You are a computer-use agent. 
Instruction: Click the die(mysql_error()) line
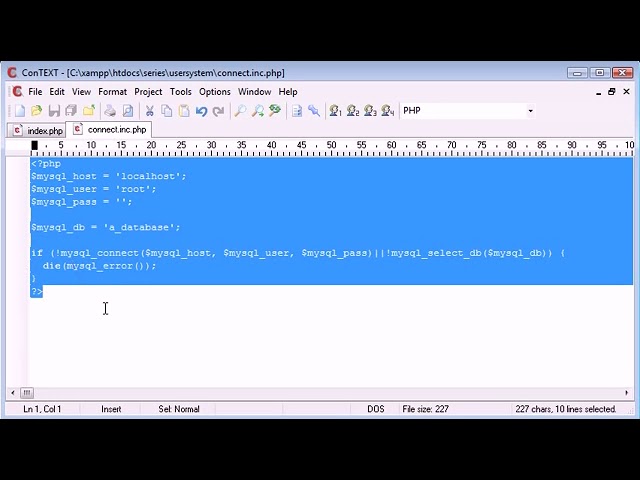tap(99, 266)
